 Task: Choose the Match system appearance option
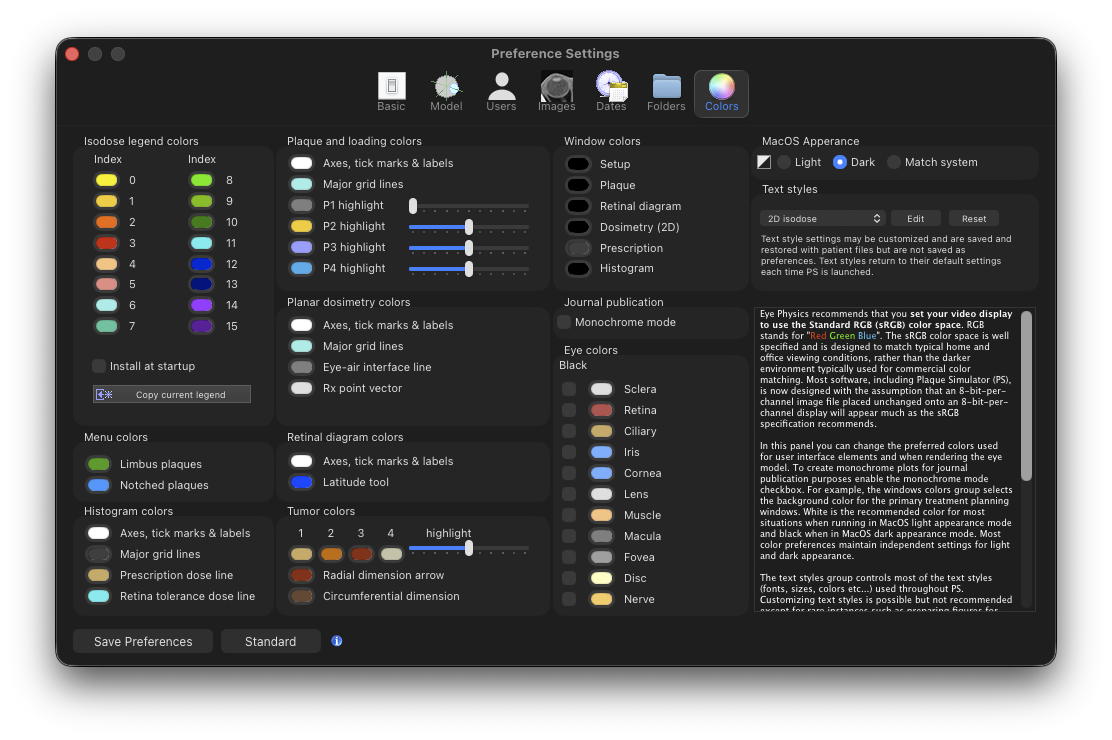click(894, 162)
